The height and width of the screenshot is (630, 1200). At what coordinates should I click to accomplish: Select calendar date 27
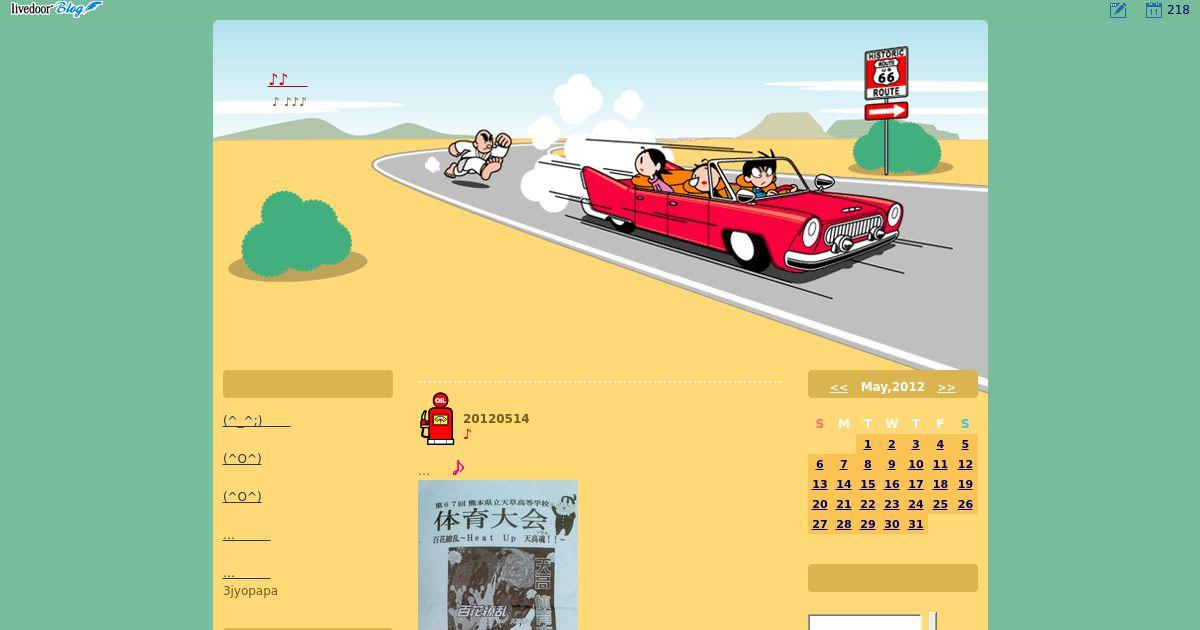point(819,524)
